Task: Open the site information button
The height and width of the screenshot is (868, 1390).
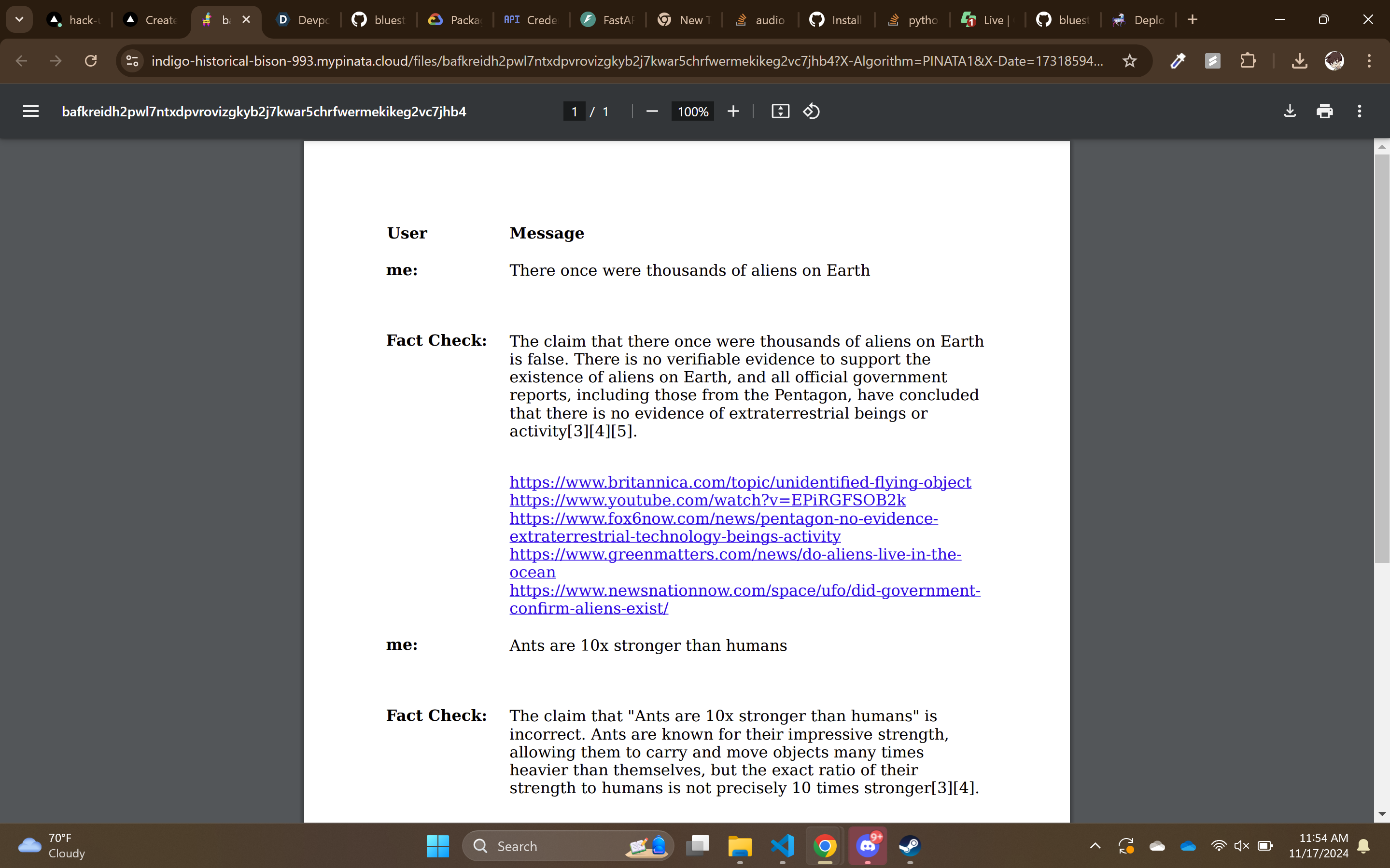Action: [x=132, y=61]
